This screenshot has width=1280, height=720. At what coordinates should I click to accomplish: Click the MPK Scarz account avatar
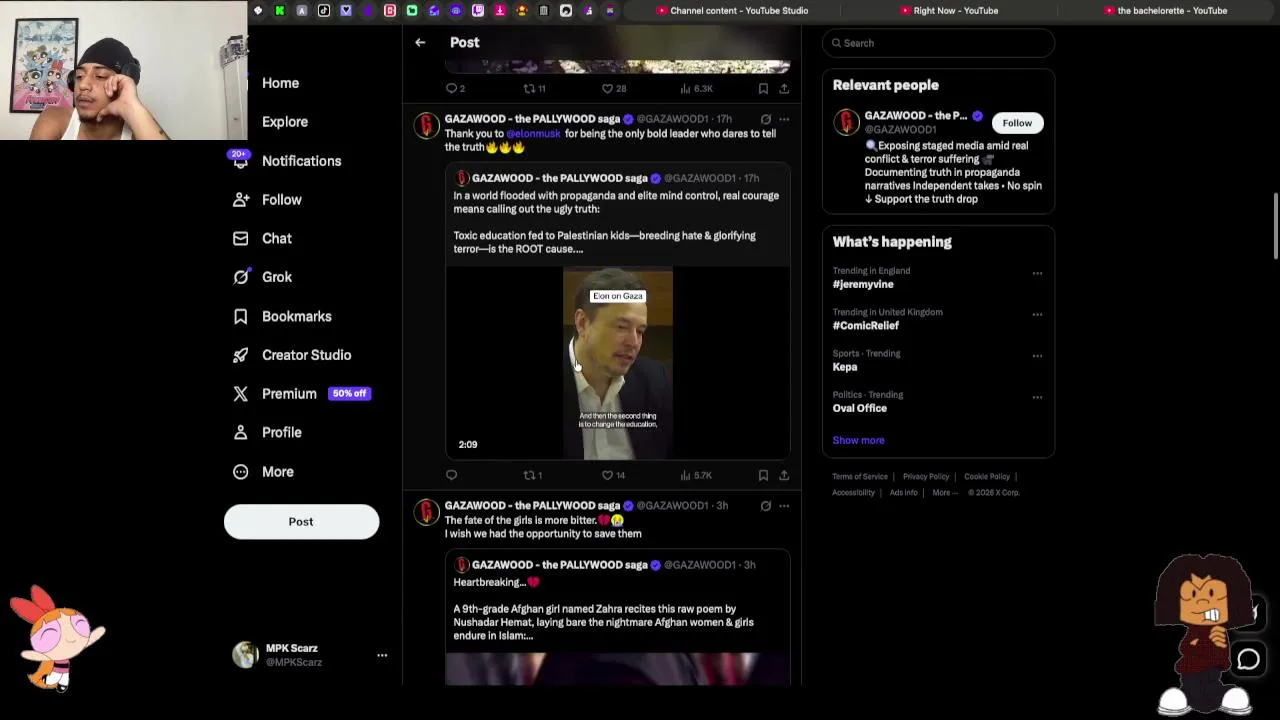(245, 655)
